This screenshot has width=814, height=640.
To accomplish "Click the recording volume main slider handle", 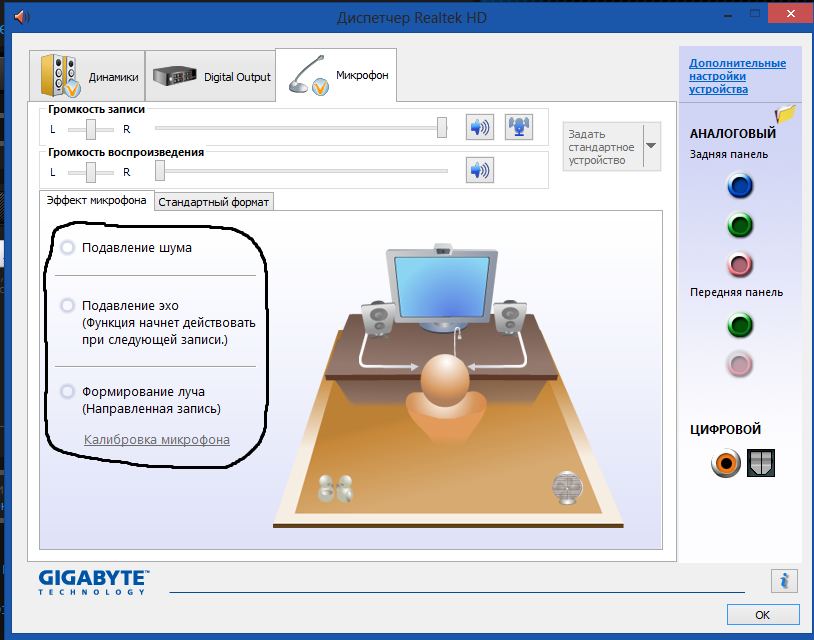I will click(442, 127).
